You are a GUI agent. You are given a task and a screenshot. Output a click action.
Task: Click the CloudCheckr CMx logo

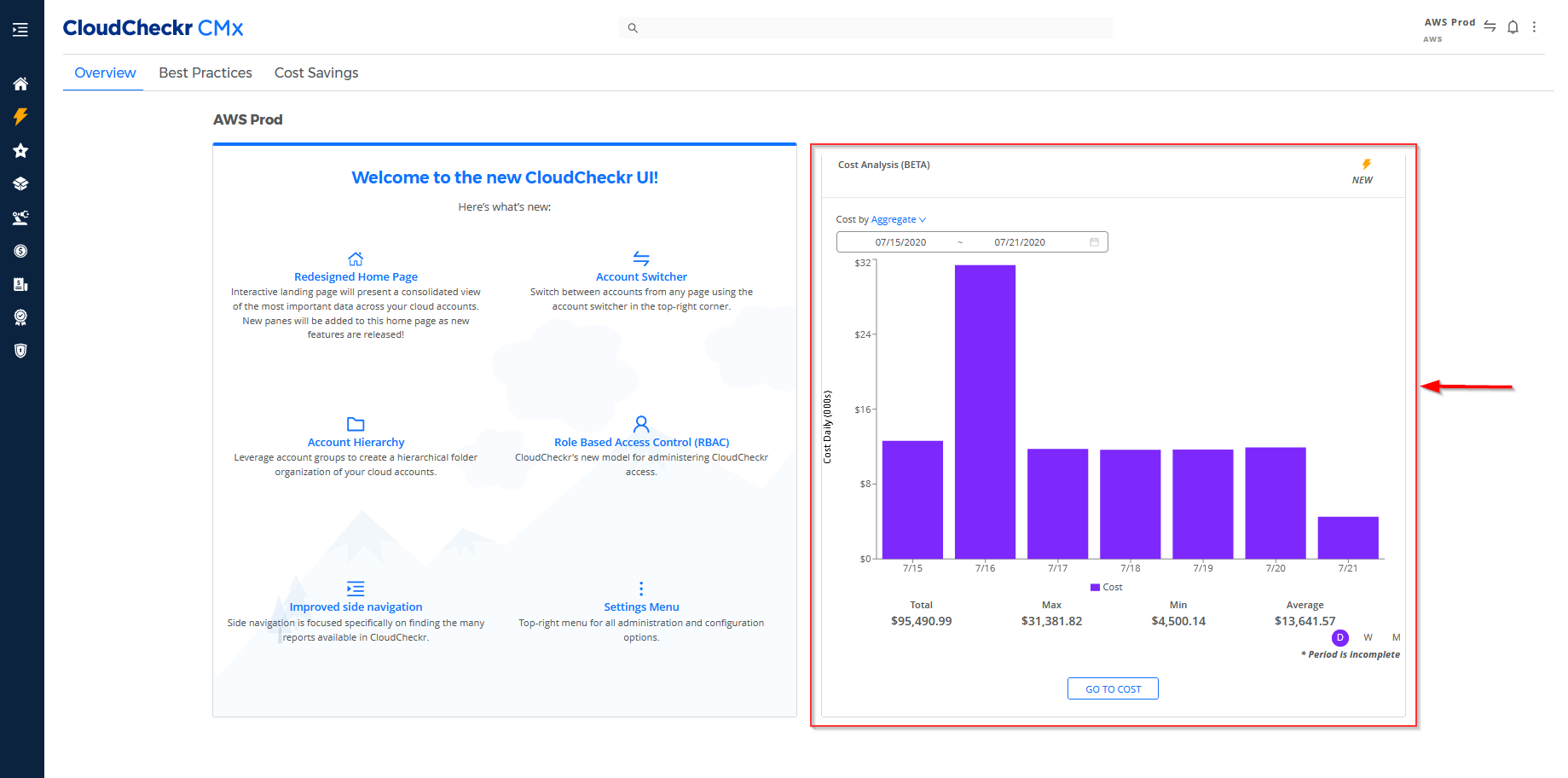click(153, 28)
